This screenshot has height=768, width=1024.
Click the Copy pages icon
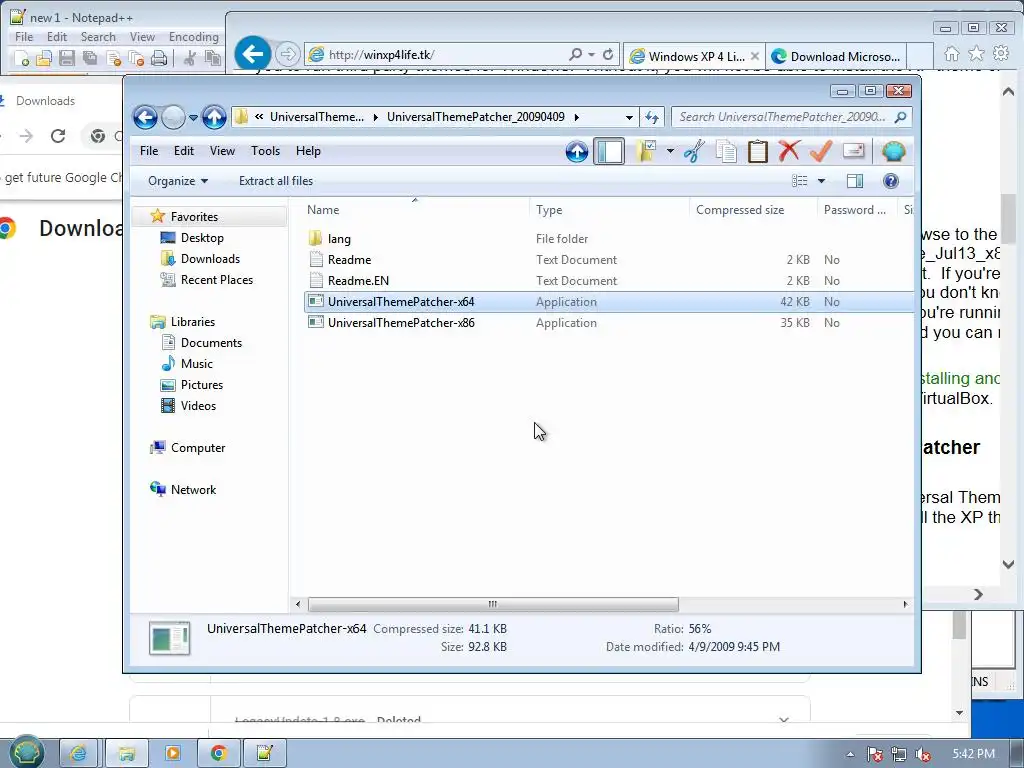tap(726, 152)
